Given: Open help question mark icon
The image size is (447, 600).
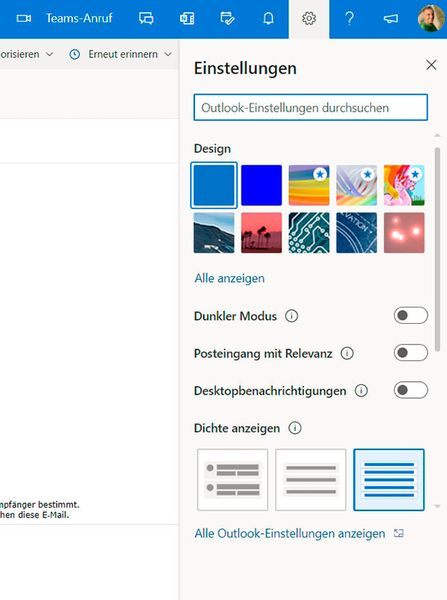Looking at the screenshot, I should tap(349, 18).
